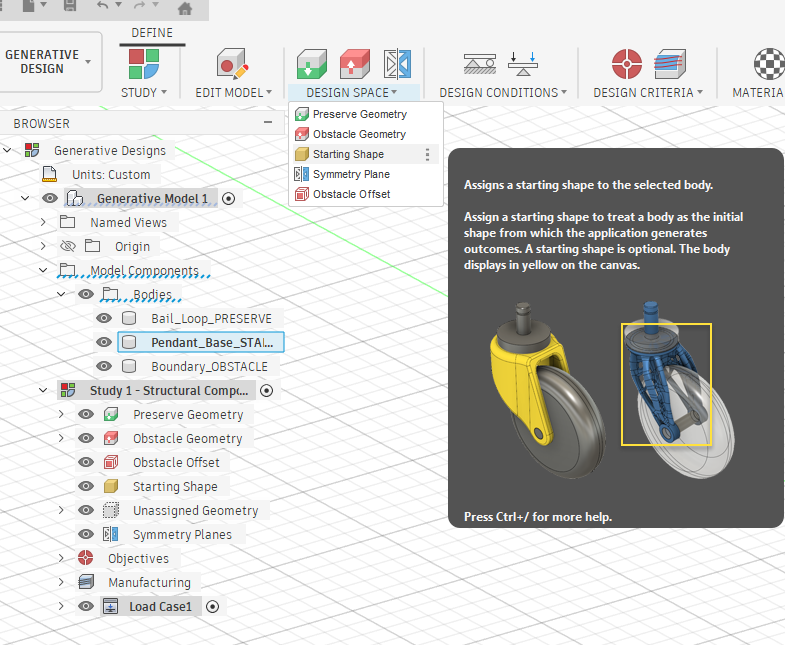Click the Boundary_OBSTACLE body icon
Viewport: 785px width, 645px height.
pyautogui.click(x=129, y=366)
